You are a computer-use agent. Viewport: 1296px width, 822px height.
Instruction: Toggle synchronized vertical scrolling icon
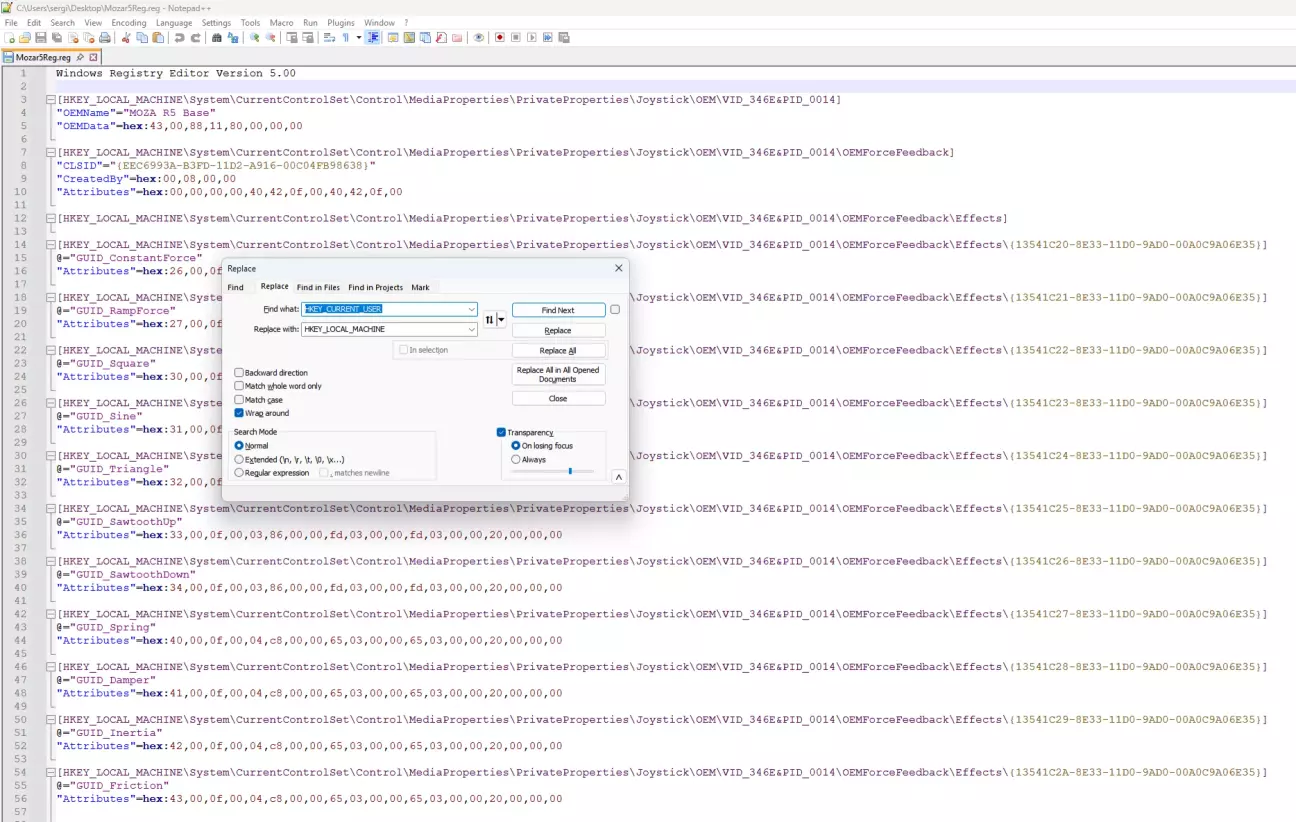pyautogui.click(x=292, y=38)
